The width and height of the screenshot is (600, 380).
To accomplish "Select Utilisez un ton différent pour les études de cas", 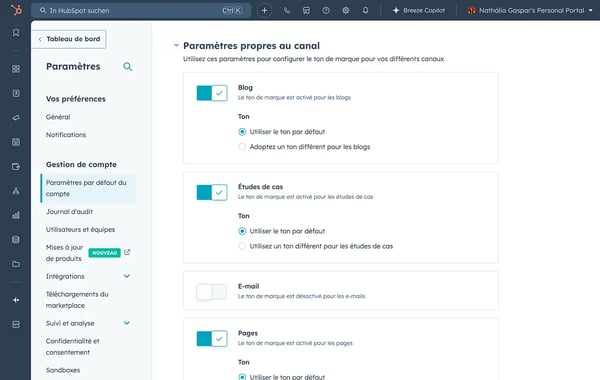I will [242, 246].
